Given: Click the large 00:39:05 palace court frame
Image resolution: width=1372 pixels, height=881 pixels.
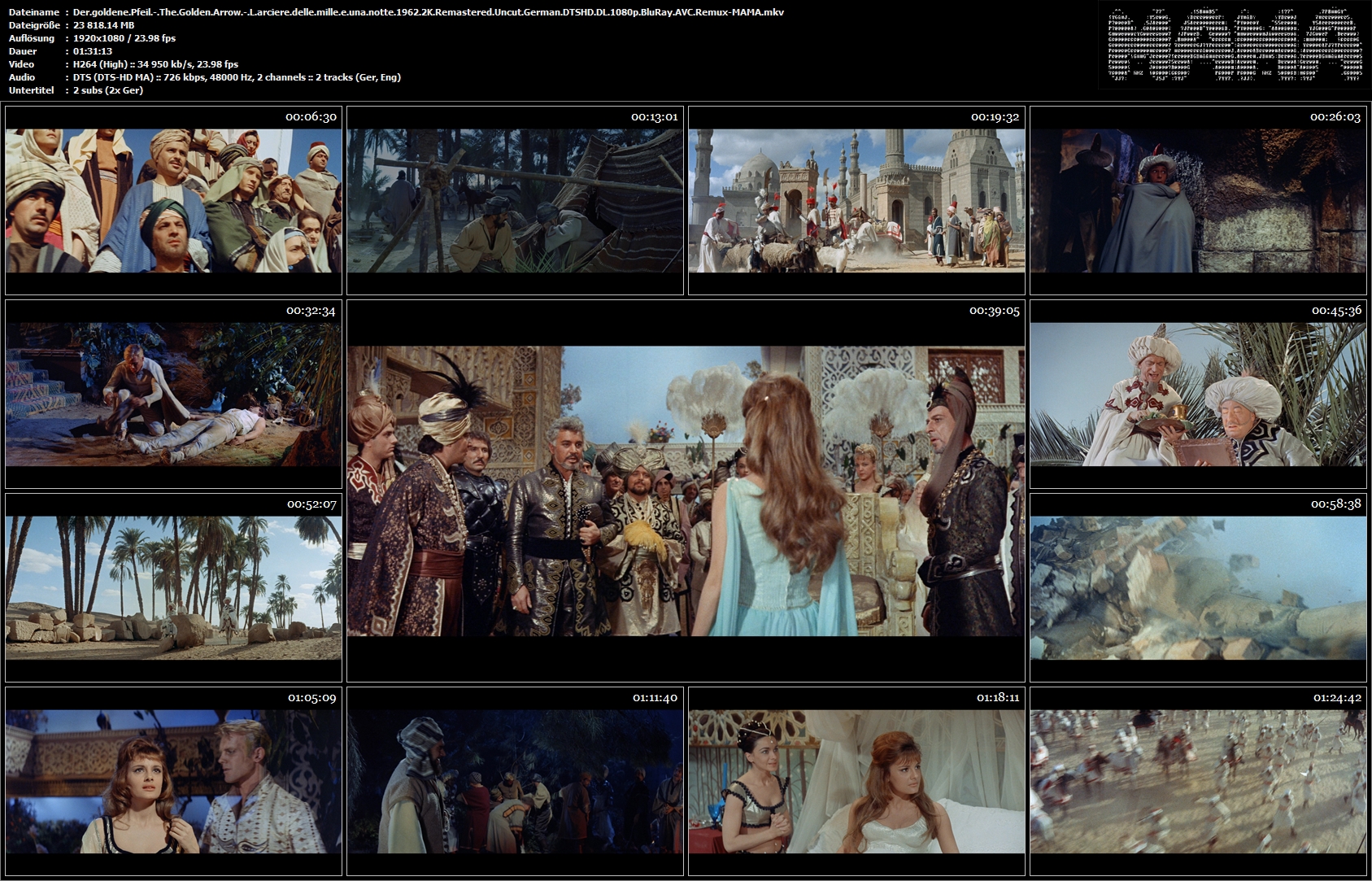Looking at the screenshot, I should click(686, 491).
